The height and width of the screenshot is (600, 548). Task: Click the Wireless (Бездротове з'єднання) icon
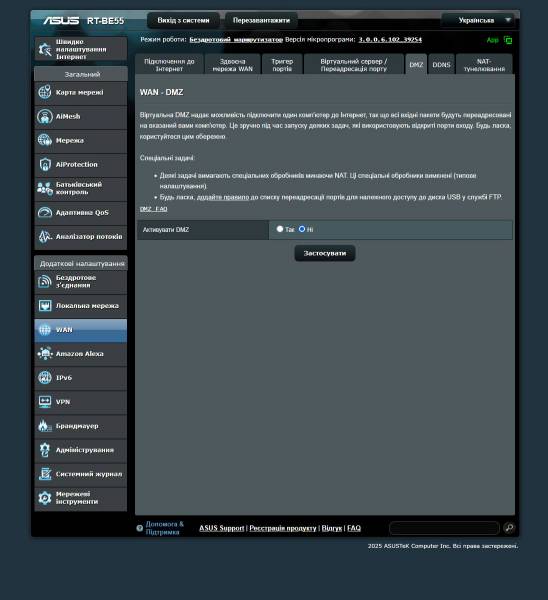(45, 282)
